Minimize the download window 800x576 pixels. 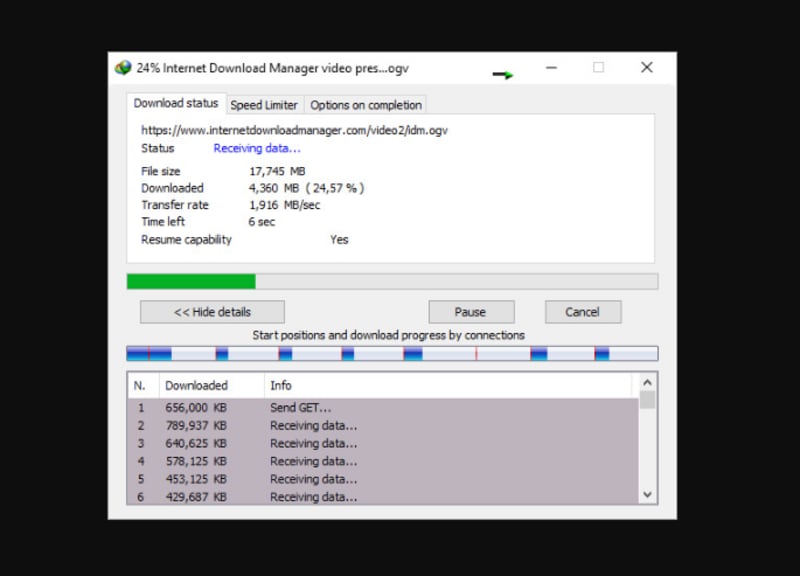pyautogui.click(x=552, y=67)
